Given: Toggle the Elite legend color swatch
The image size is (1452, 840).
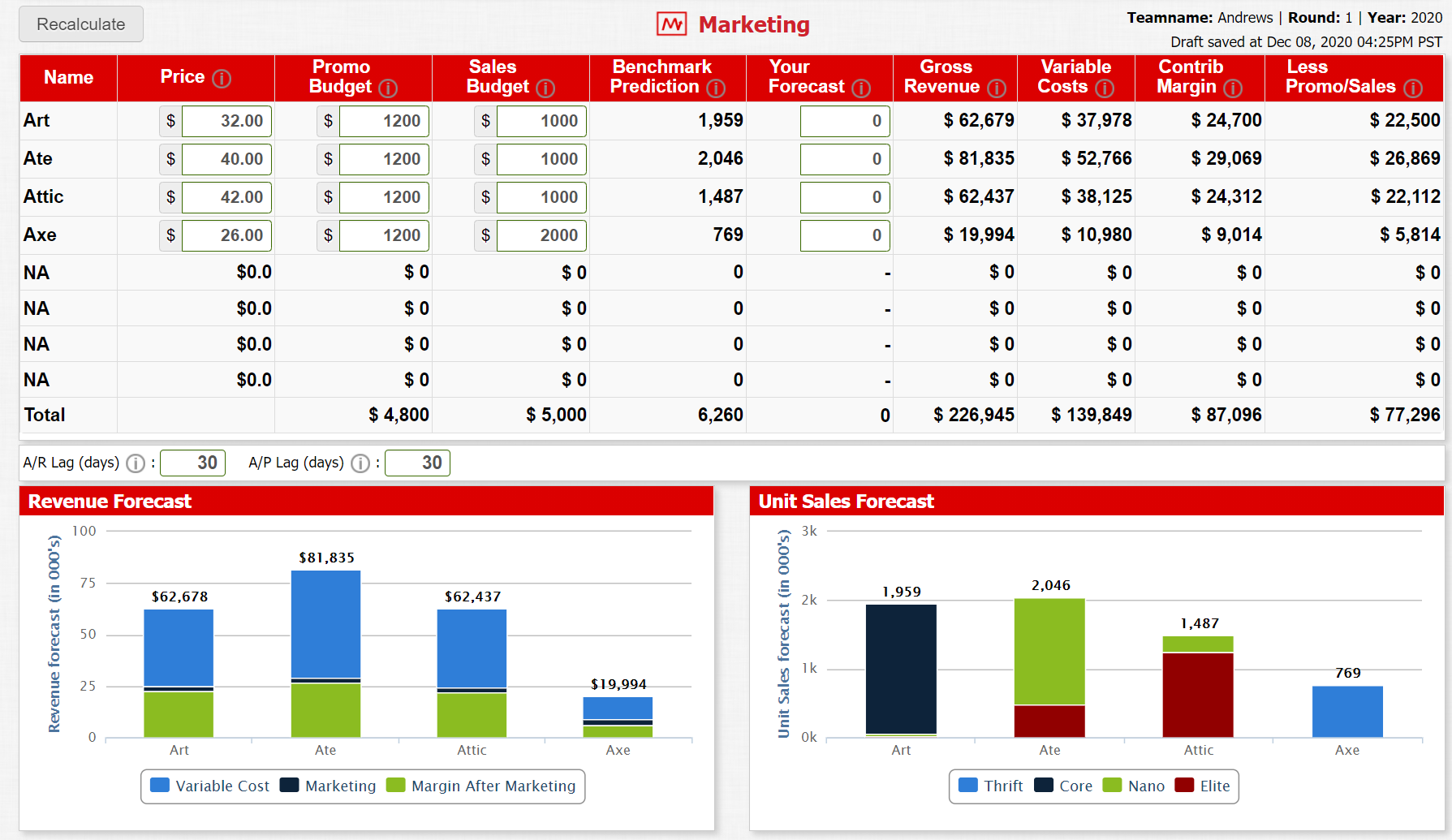Looking at the screenshot, I should click(x=1184, y=785).
